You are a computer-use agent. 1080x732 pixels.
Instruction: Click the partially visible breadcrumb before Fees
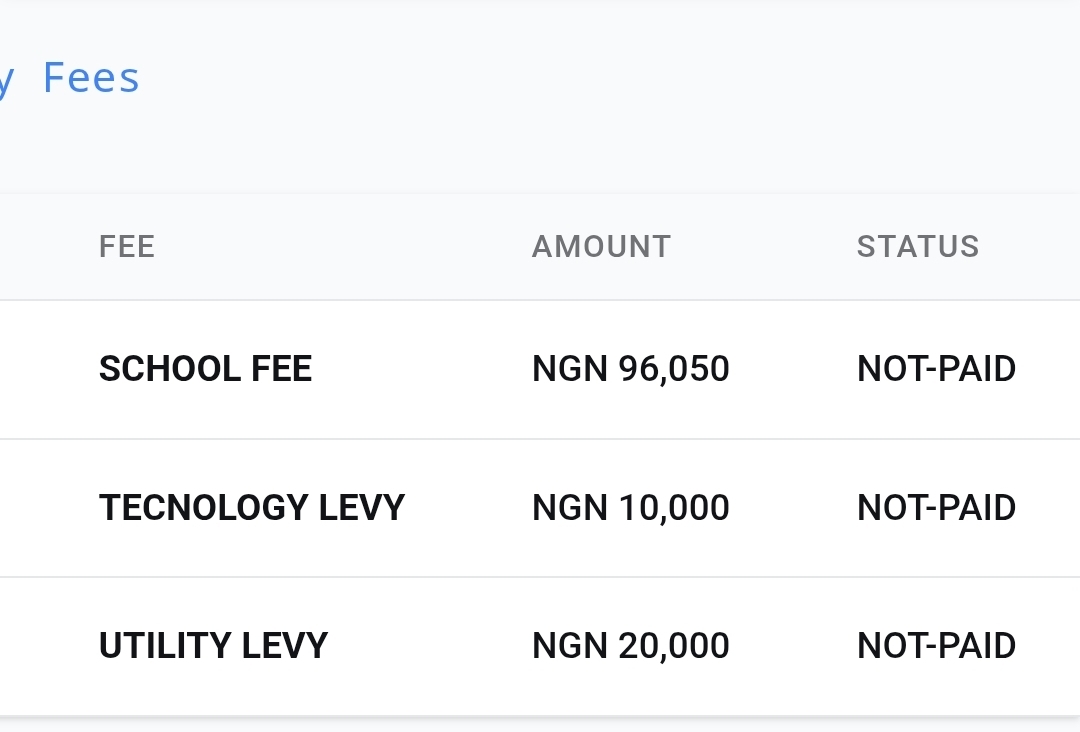click(x=6, y=80)
